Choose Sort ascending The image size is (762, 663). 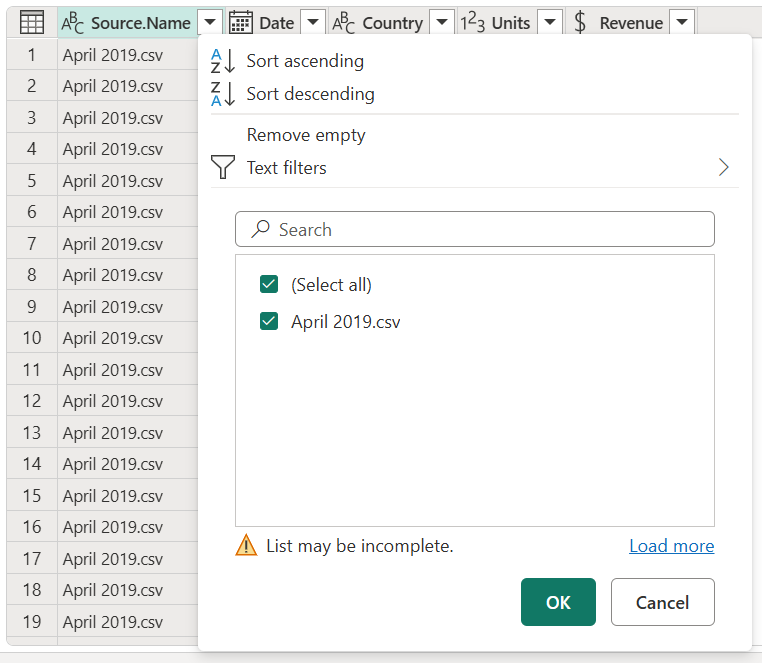(305, 61)
